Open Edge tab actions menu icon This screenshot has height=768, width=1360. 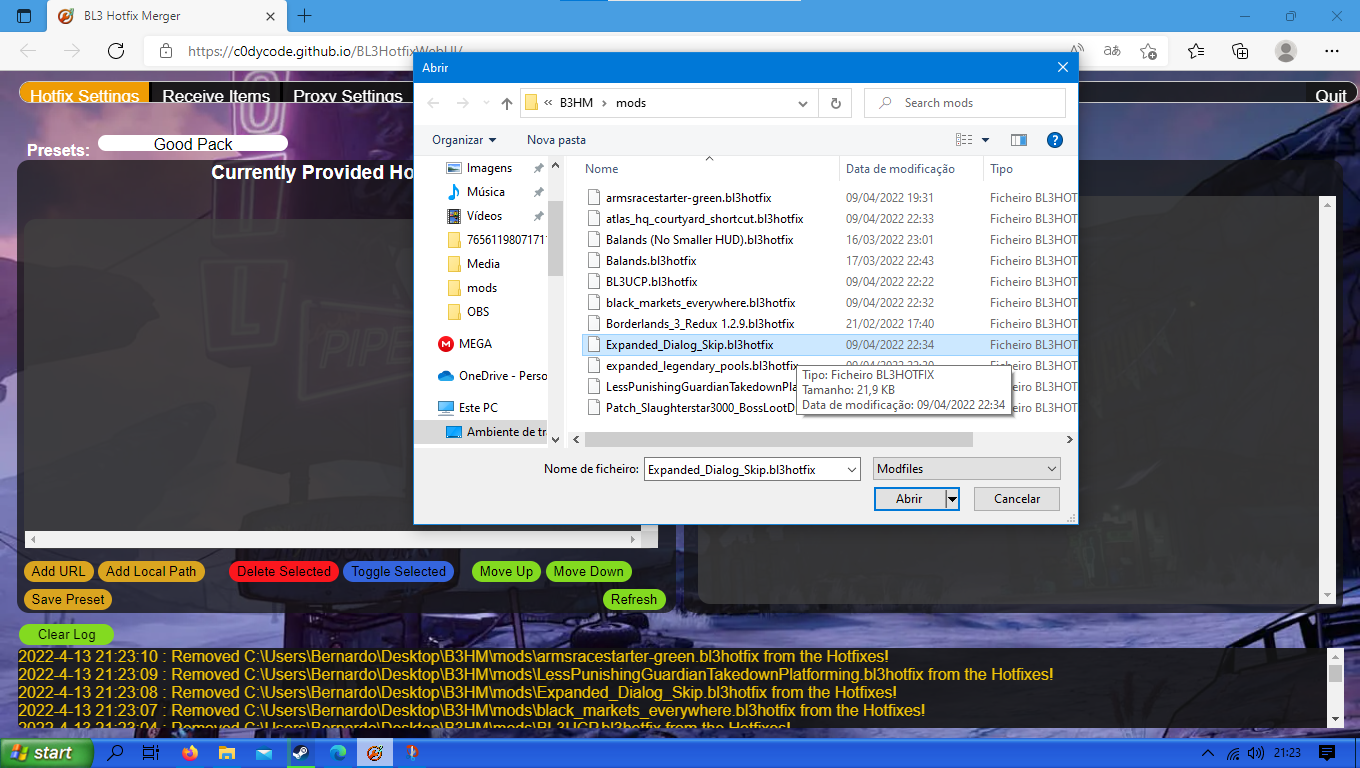(24, 16)
